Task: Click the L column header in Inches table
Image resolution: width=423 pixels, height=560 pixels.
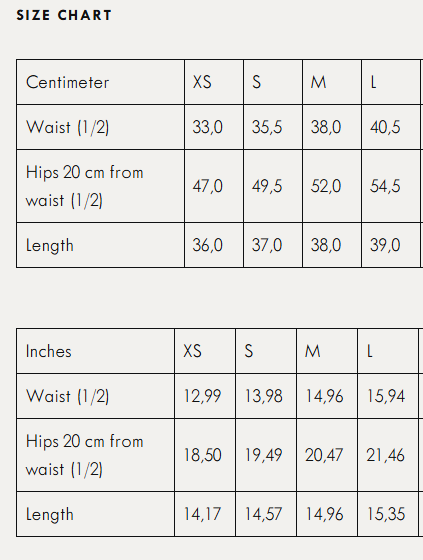Action: click(388, 351)
